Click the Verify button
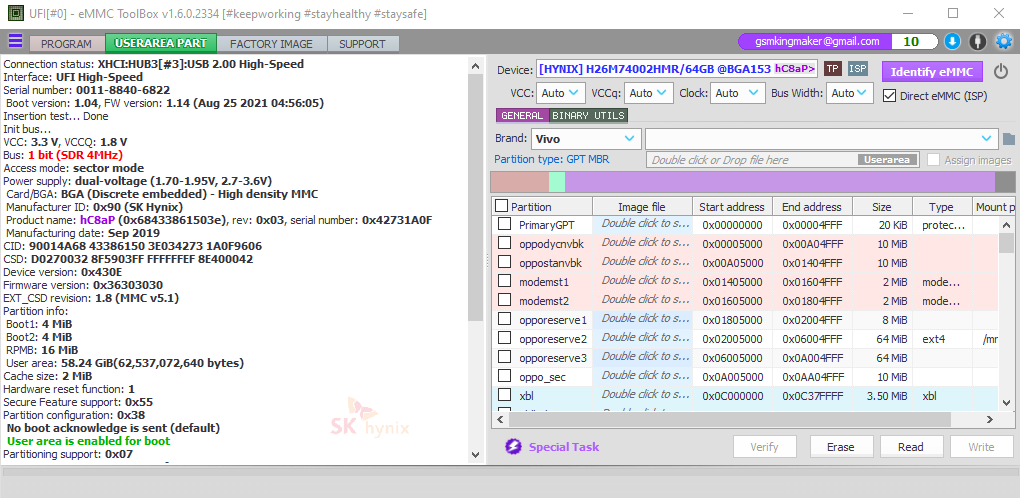 tap(764, 447)
